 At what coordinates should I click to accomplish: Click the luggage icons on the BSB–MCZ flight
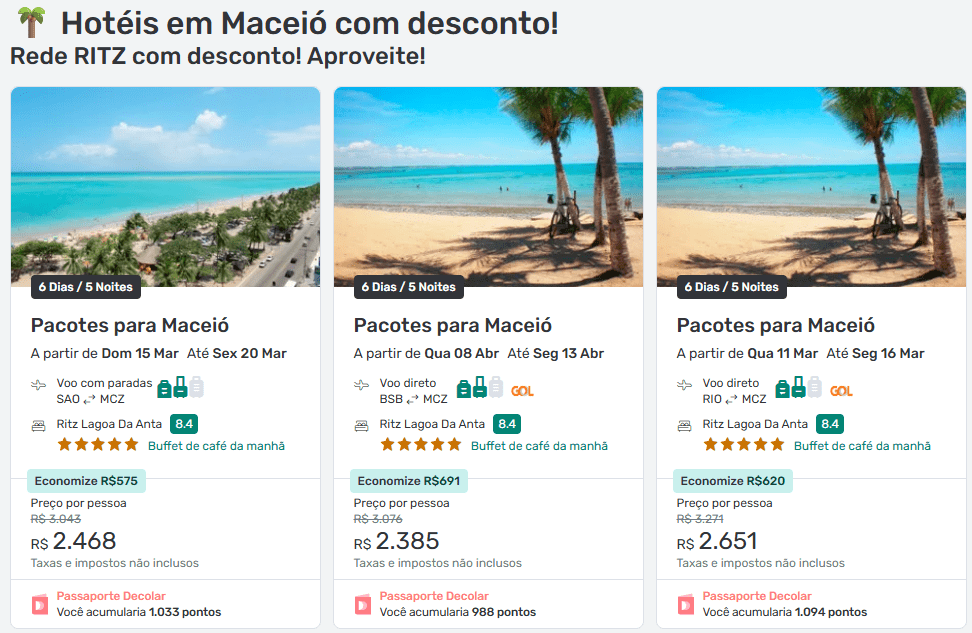(480, 388)
